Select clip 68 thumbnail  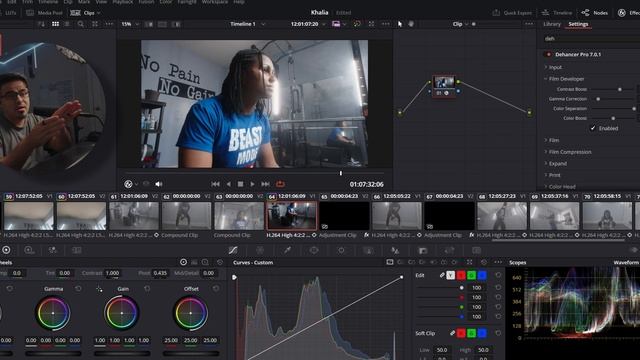tap(502, 215)
